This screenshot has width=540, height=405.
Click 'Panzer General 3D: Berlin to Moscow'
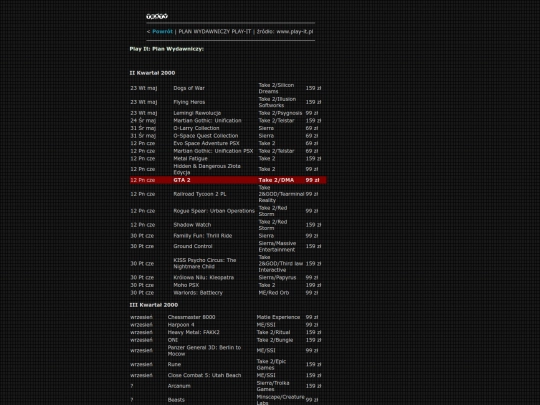(204, 351)
